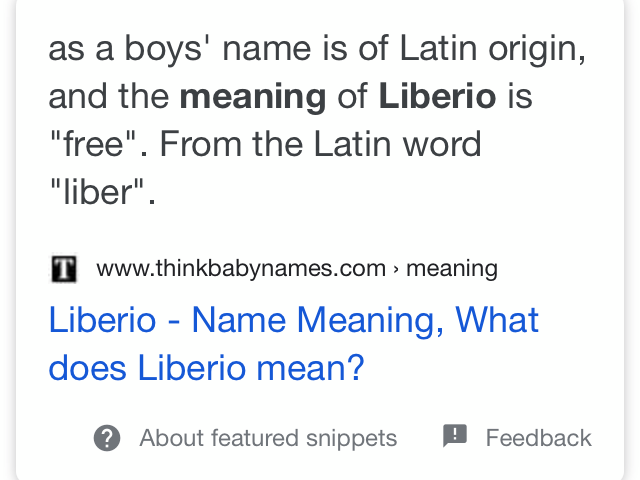
Task: Click the breadcrumb chevron after thinkbabynames.com
Action: click(x=396, y=270)
